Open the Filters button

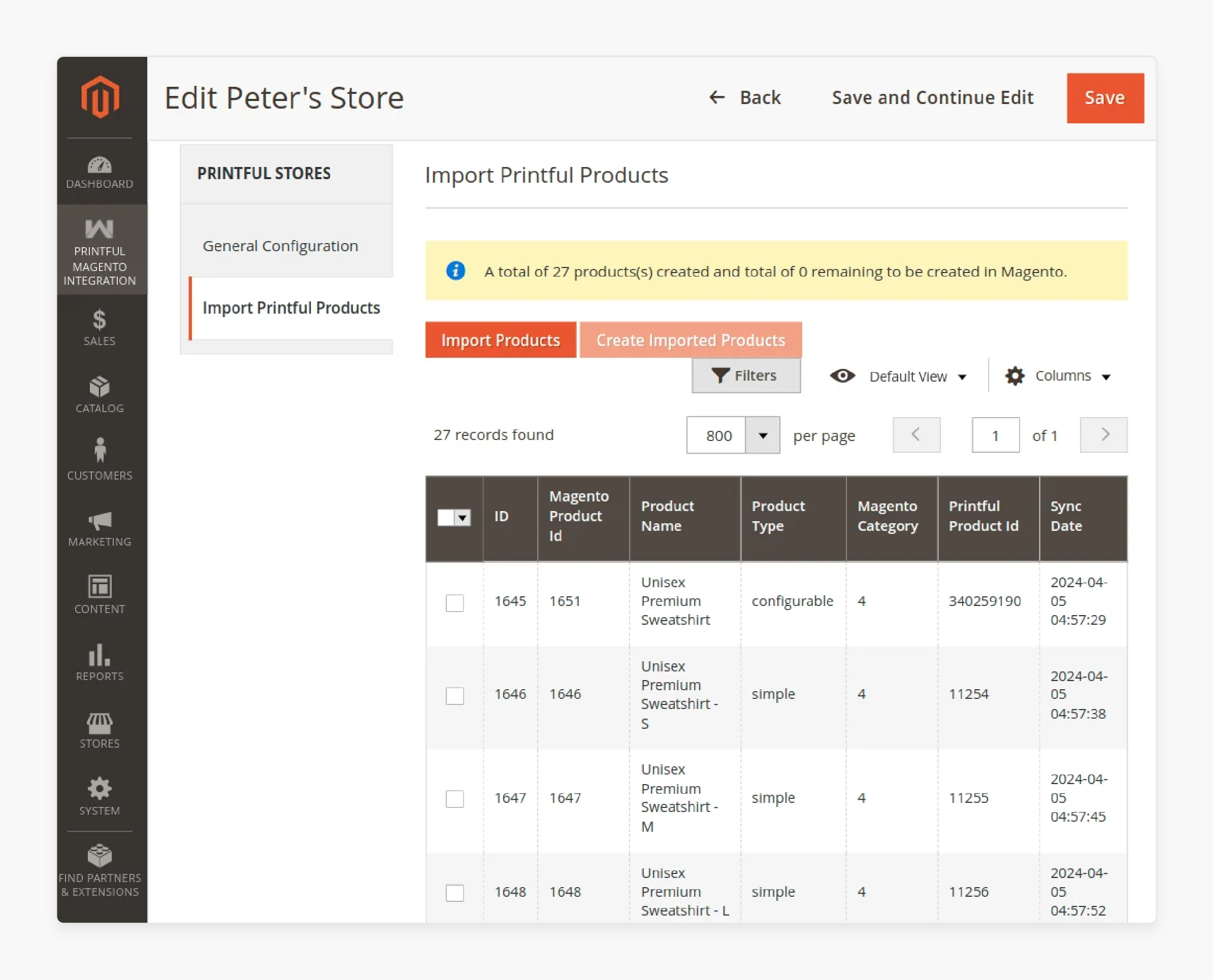746,376
